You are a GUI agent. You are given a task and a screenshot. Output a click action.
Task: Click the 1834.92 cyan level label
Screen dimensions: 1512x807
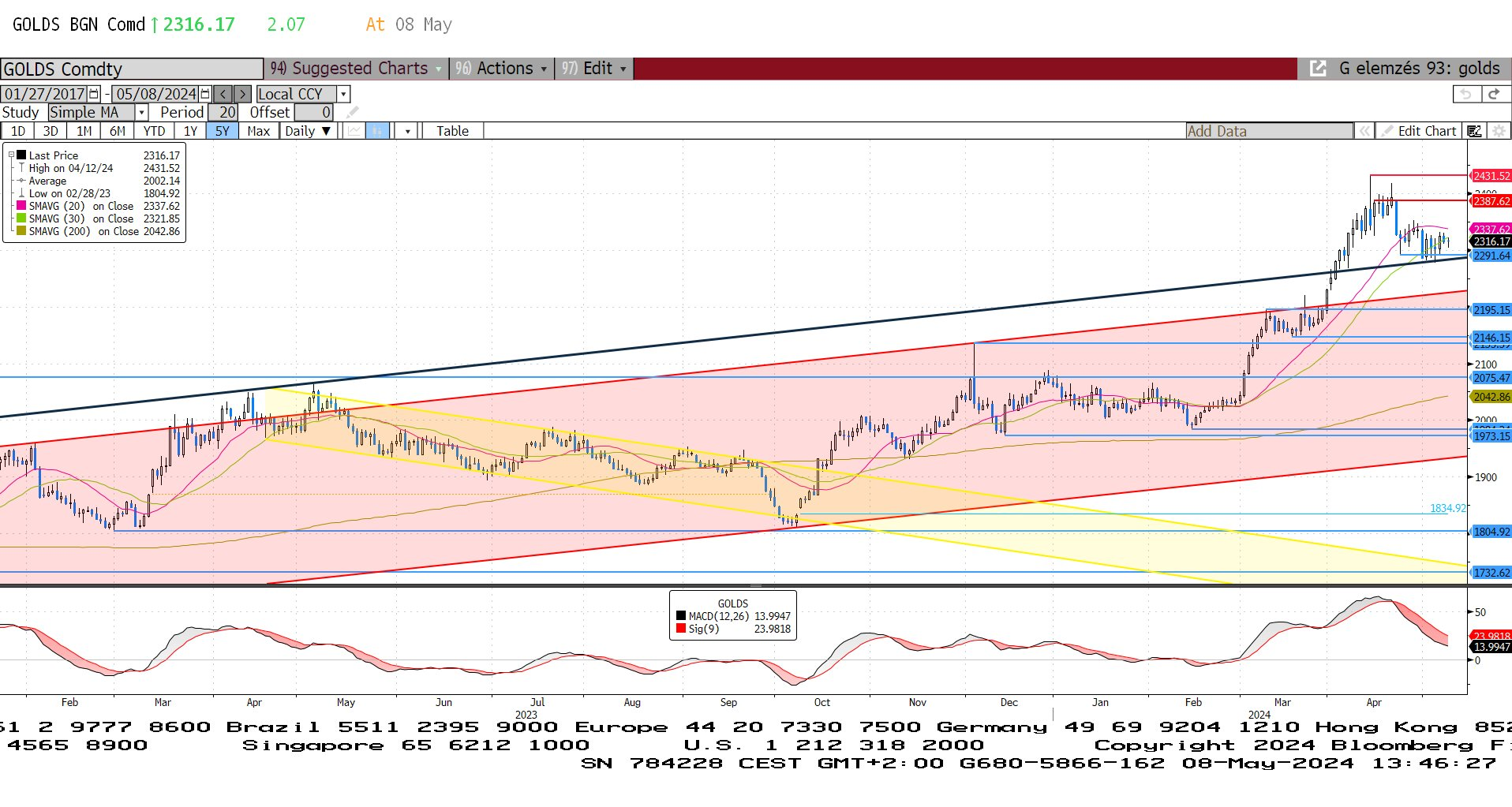coord(1448,508)
